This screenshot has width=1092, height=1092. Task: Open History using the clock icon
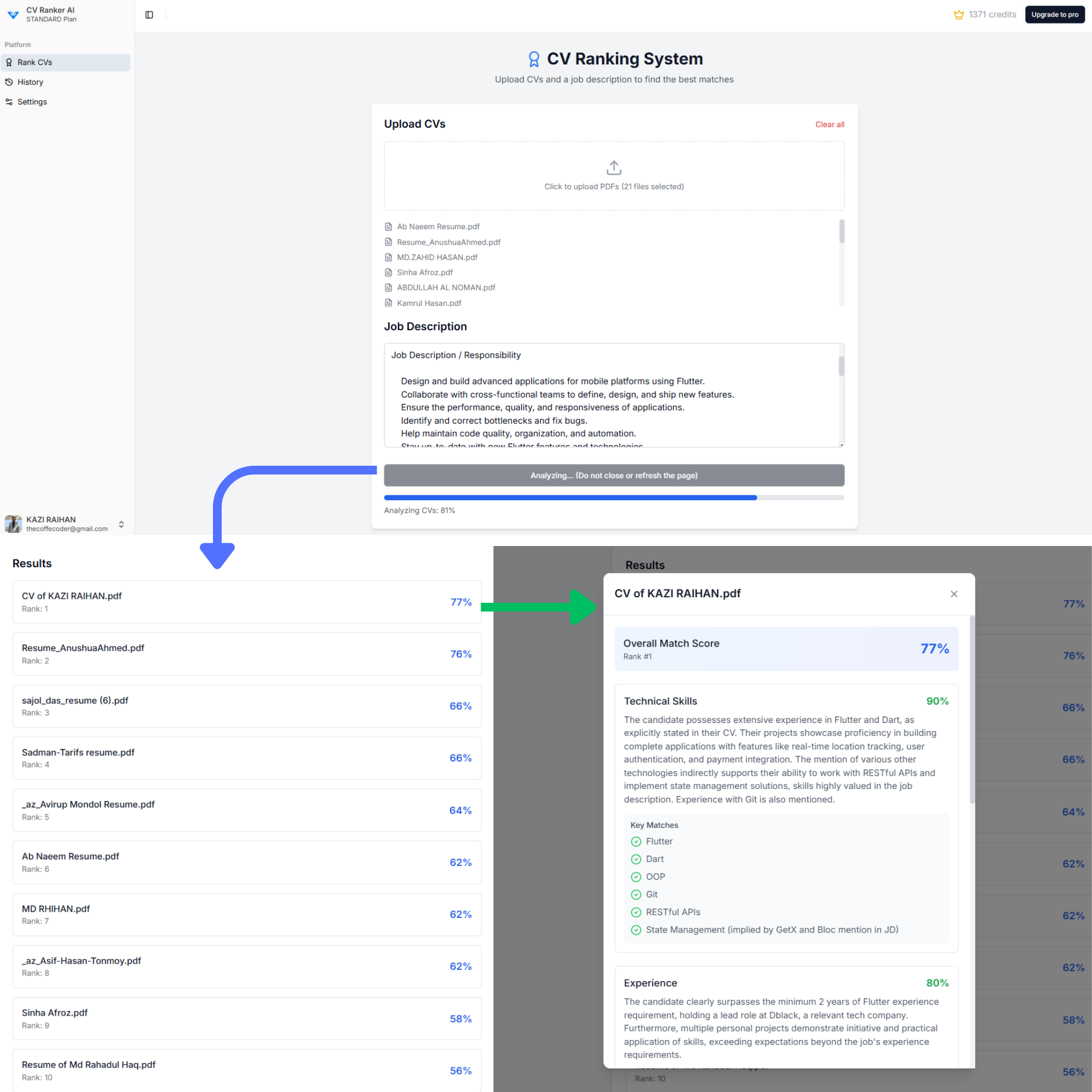point(9,82)
